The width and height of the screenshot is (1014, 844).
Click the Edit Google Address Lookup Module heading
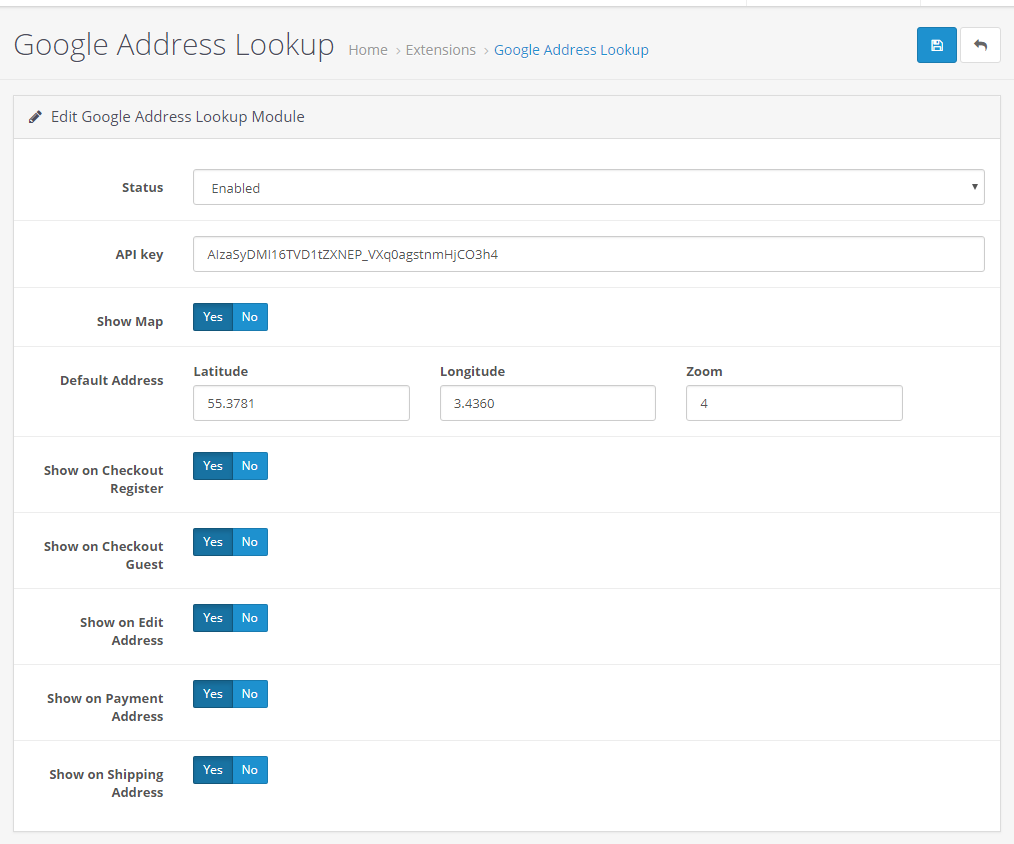click(178, 117)
